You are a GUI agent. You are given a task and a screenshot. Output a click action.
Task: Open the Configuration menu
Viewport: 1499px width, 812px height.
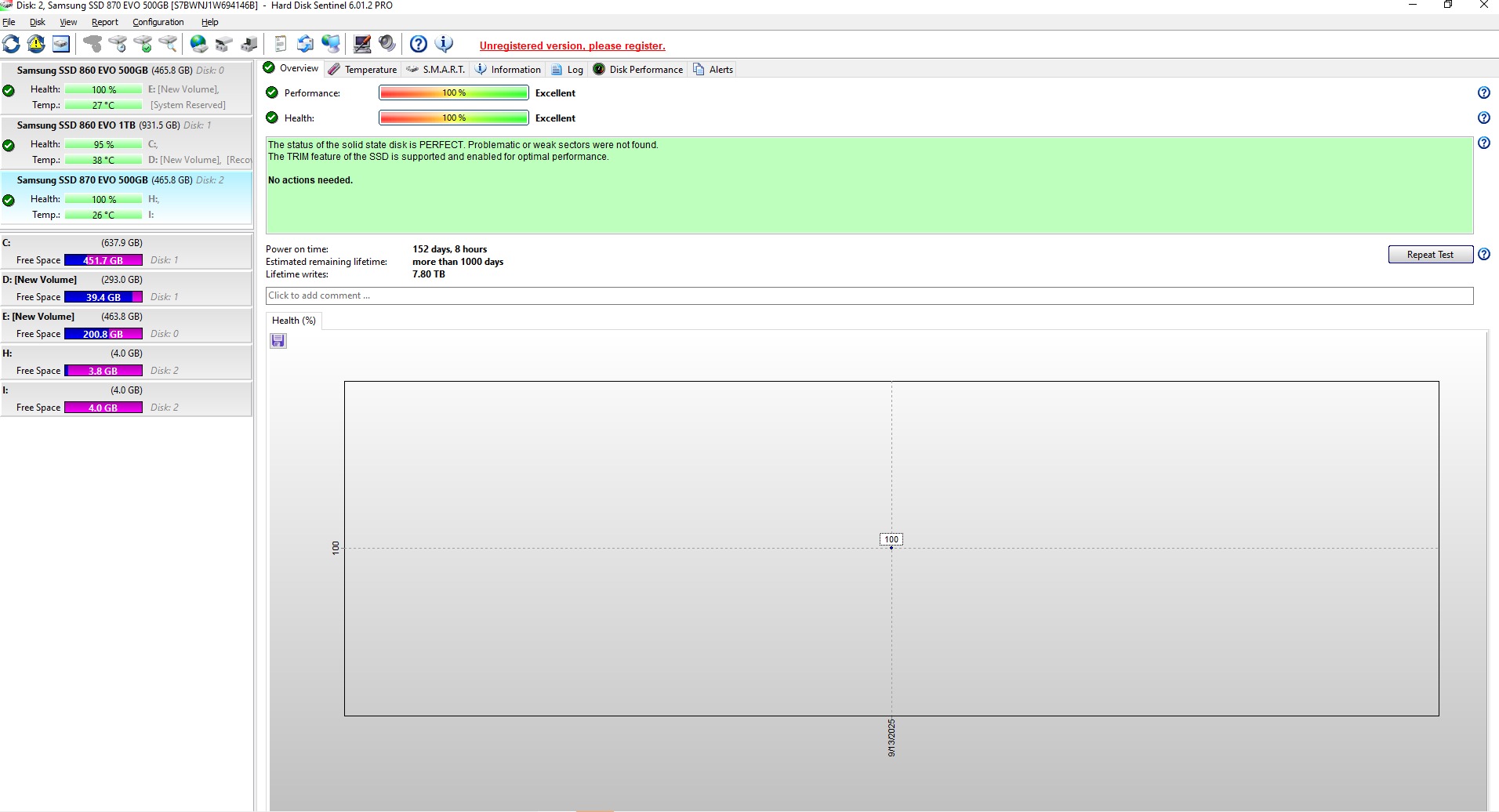point(158,22)
